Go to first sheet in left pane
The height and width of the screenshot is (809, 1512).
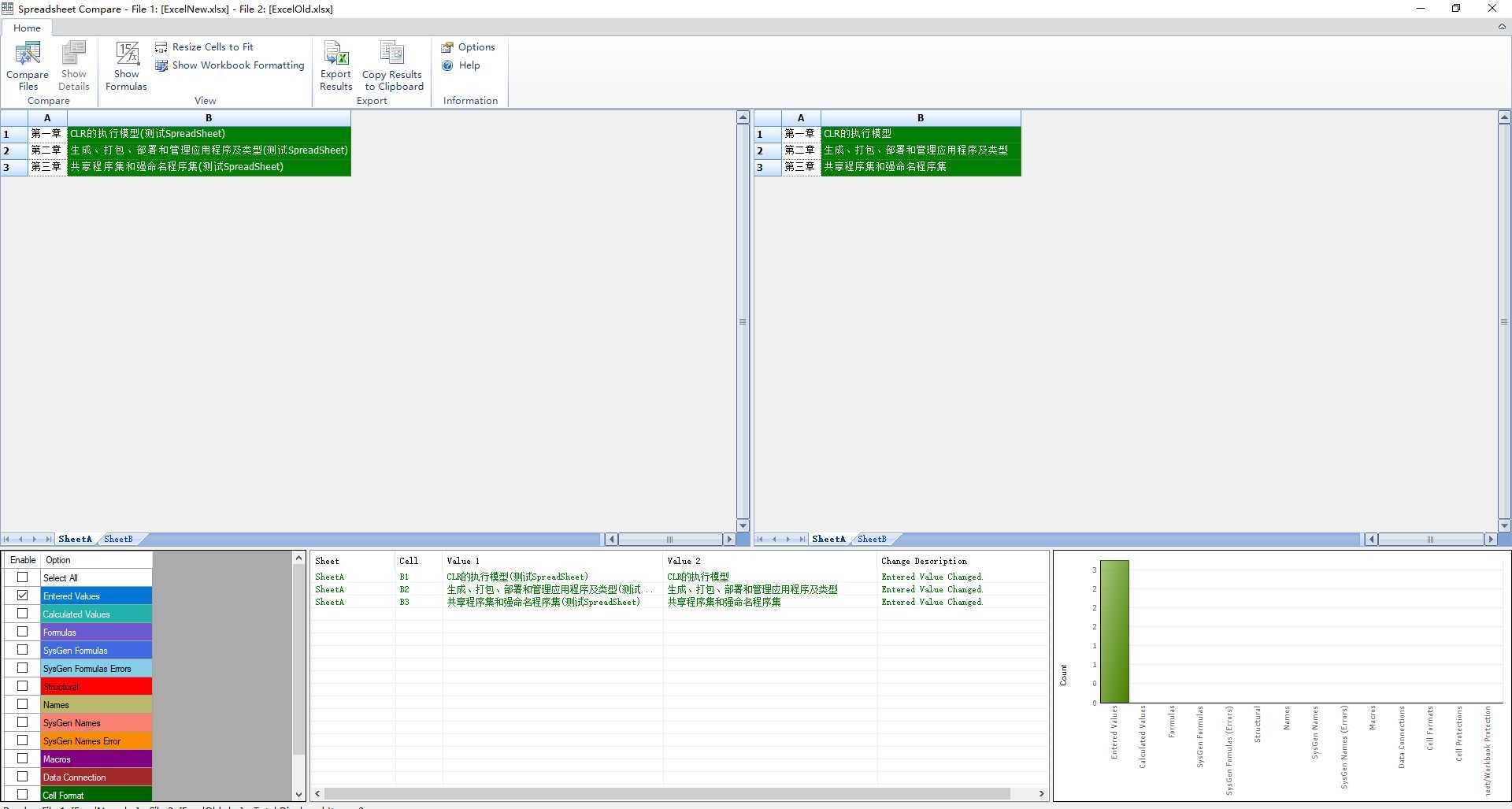point(7,540)
